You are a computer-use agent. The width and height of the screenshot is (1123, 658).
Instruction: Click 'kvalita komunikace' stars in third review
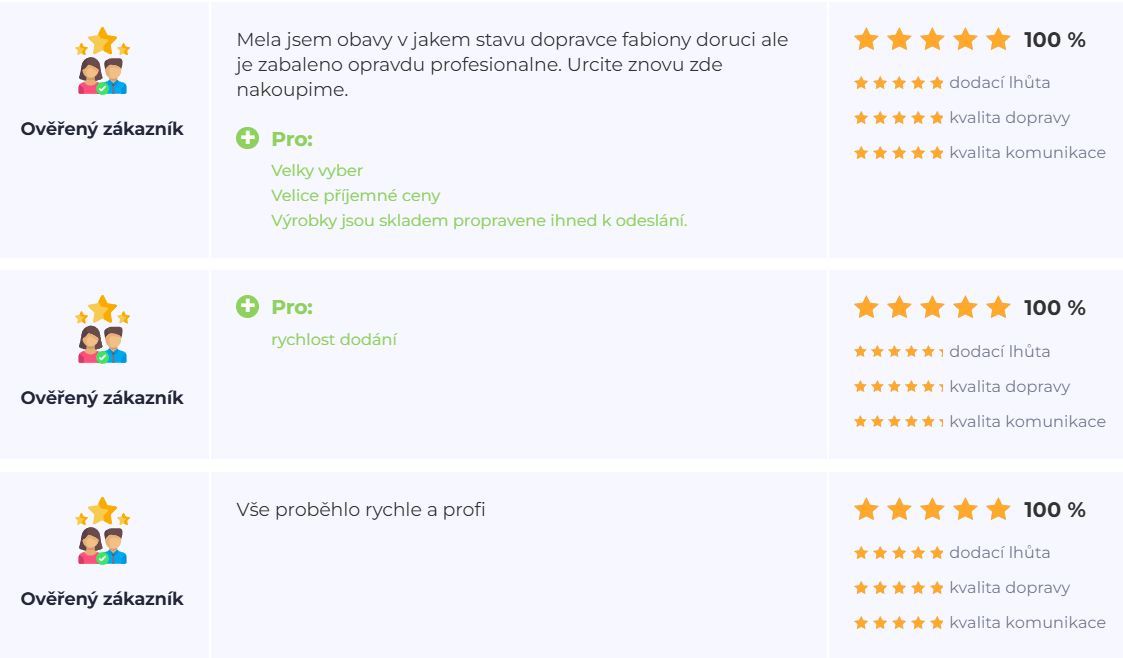[x=898, y=623]
